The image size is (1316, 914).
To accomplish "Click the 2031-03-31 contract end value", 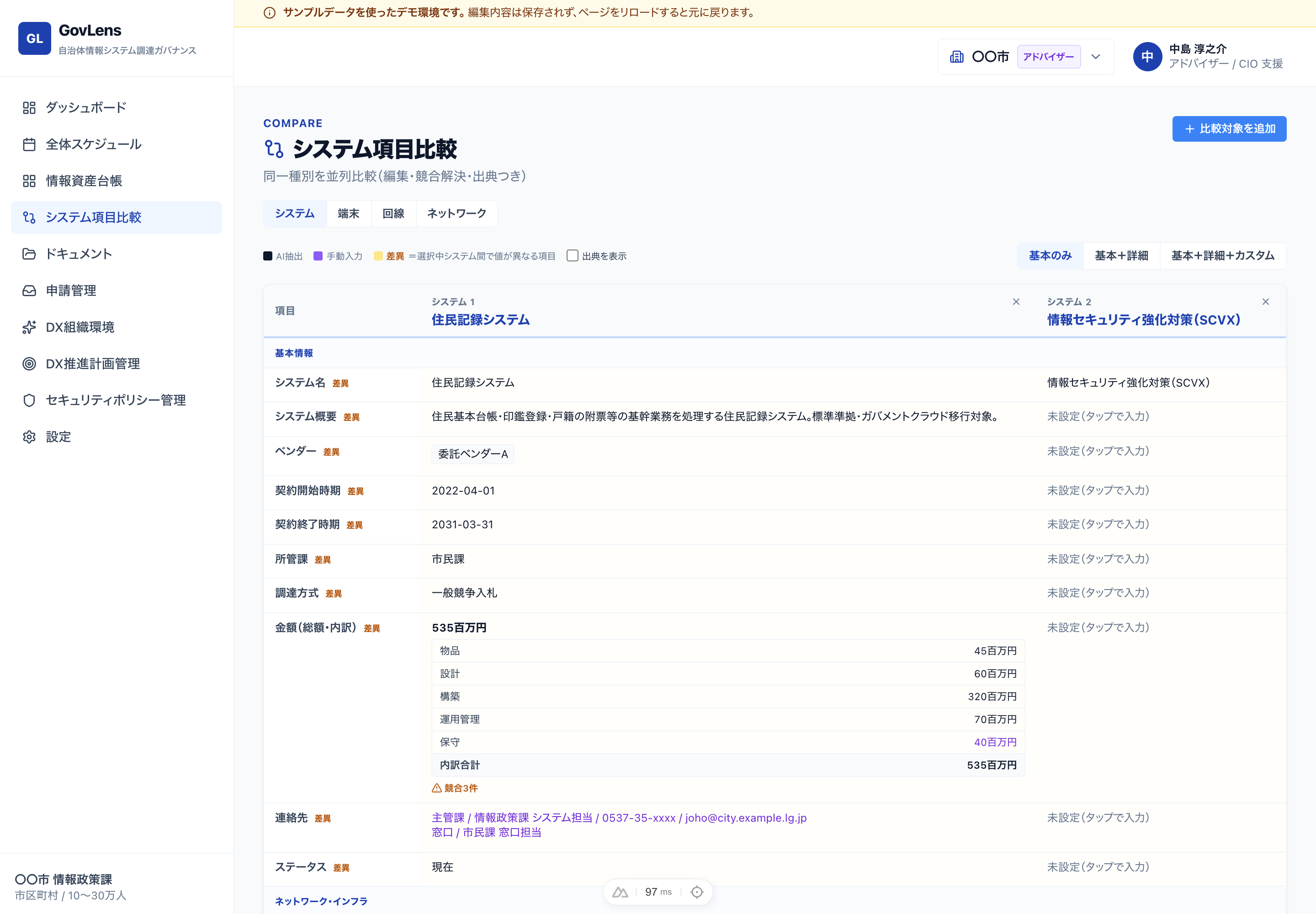I will [462, 525].
